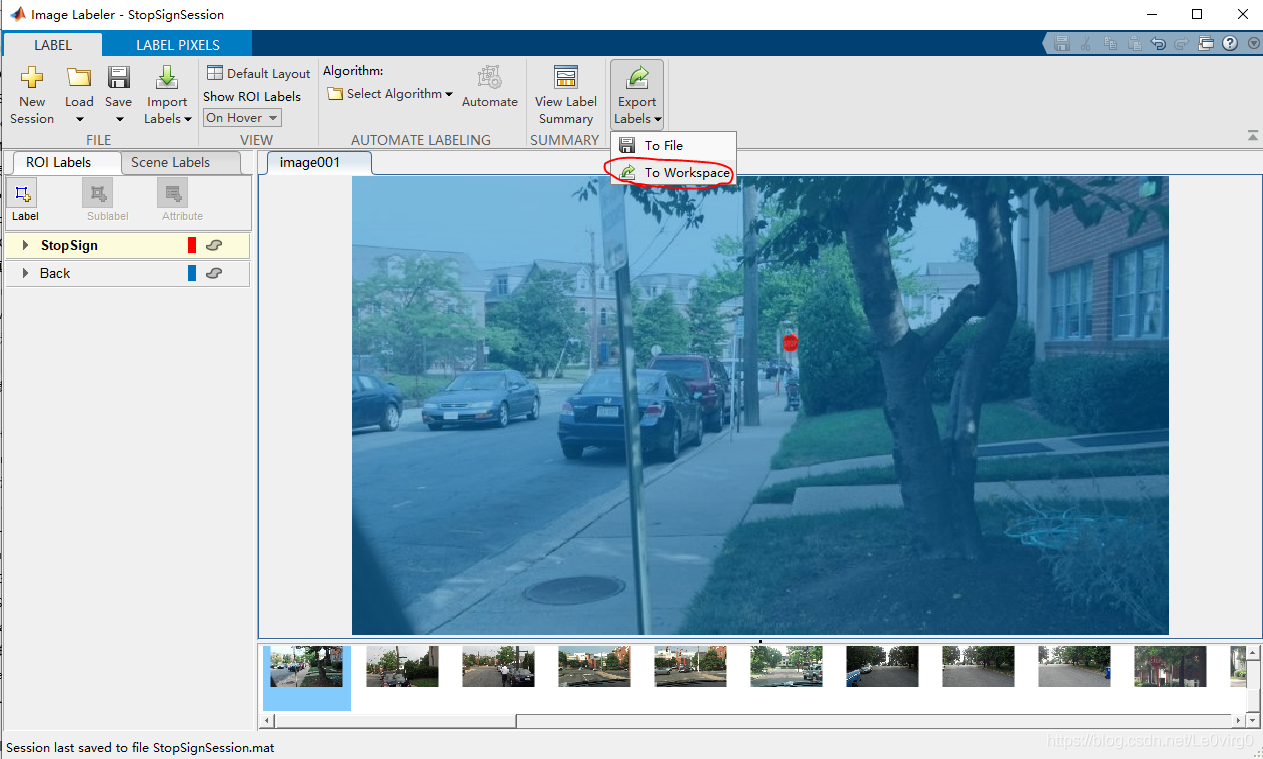
Task: Open the Import Labels dropdown arrow
Action: tap(188, 119)
